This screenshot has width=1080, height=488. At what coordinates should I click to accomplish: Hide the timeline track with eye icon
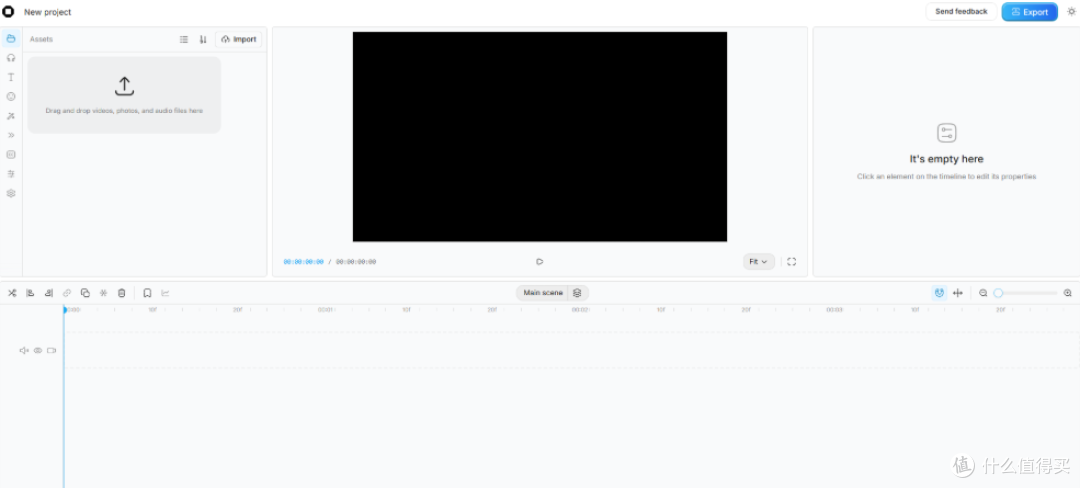click(38, 350)
